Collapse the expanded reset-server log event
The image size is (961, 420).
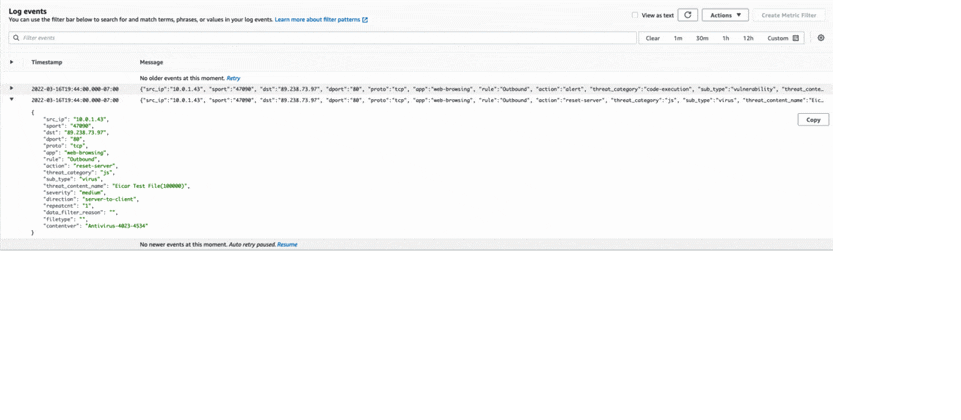tap(12, 100)
